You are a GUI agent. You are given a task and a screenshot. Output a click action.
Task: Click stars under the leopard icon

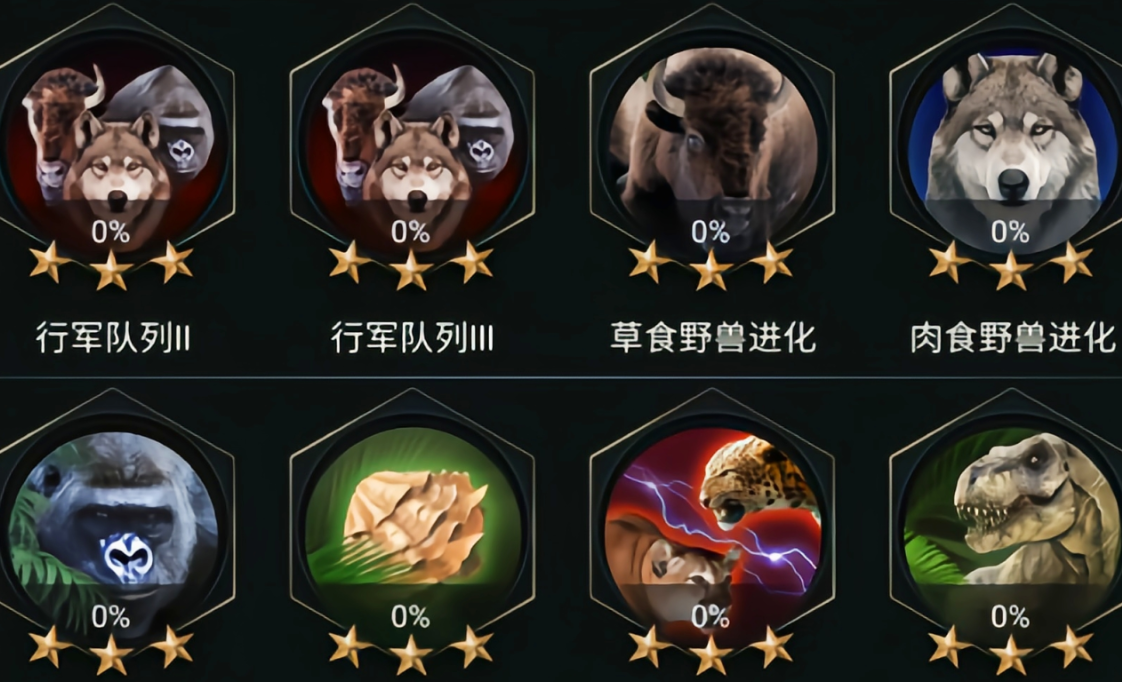click(711, 650)
